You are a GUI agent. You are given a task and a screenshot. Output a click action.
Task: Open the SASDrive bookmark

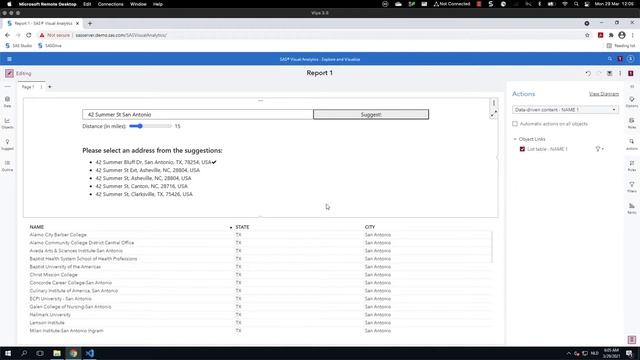pos(50,46)
